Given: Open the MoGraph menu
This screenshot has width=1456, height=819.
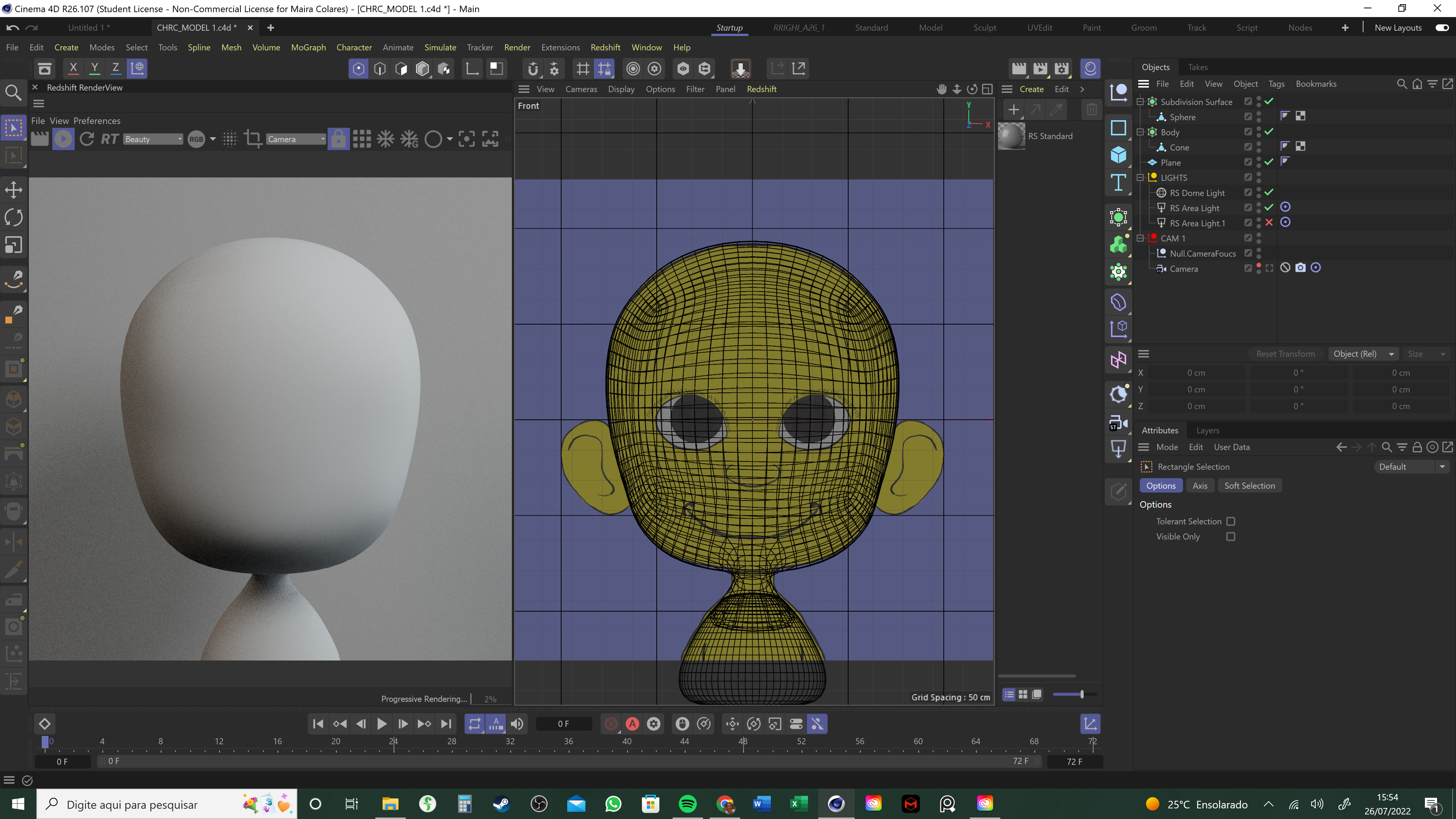Looking at the screenshot, I should pos(308,47).
